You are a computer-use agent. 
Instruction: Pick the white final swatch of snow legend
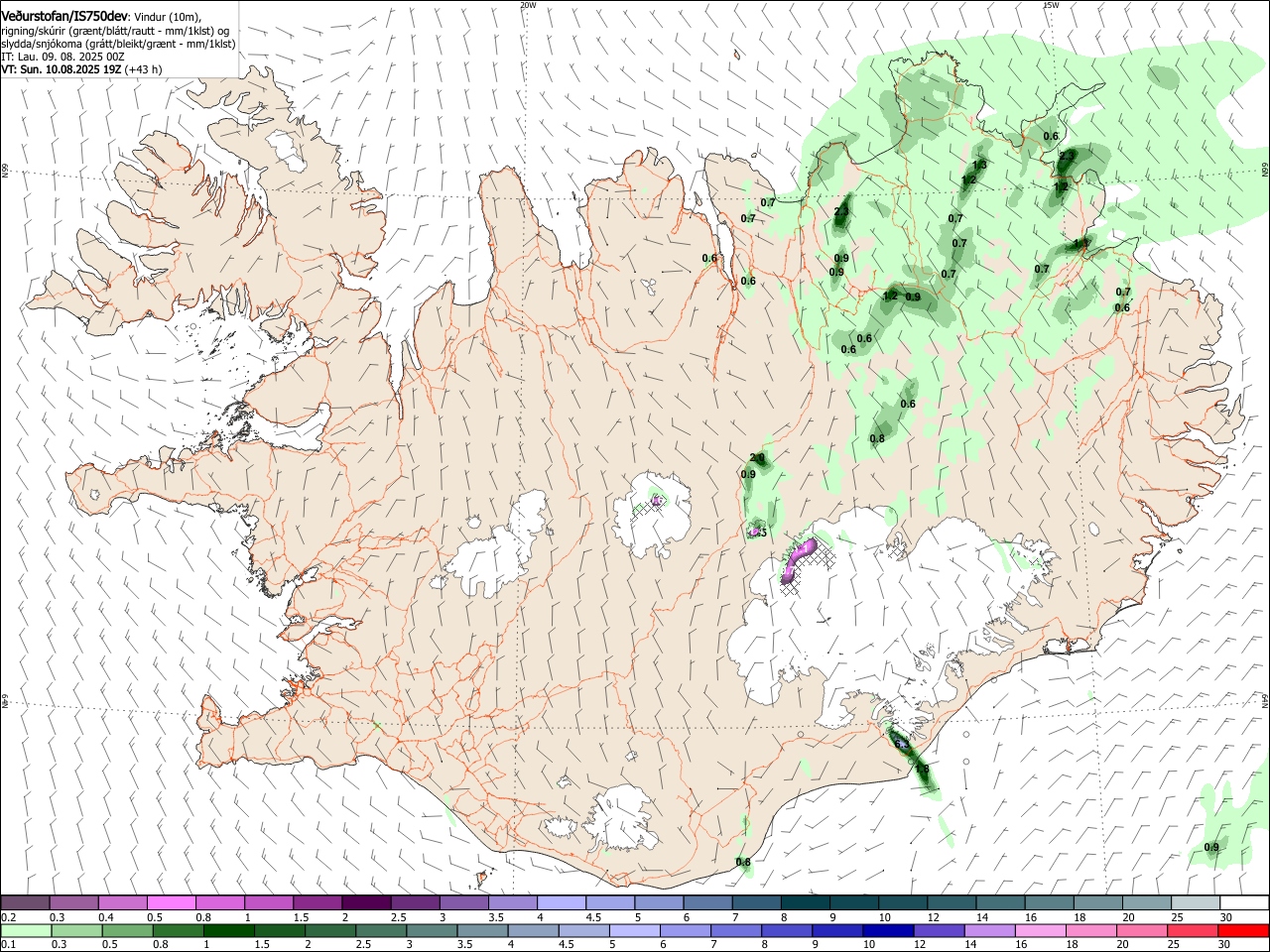[x=1242, y=903]
